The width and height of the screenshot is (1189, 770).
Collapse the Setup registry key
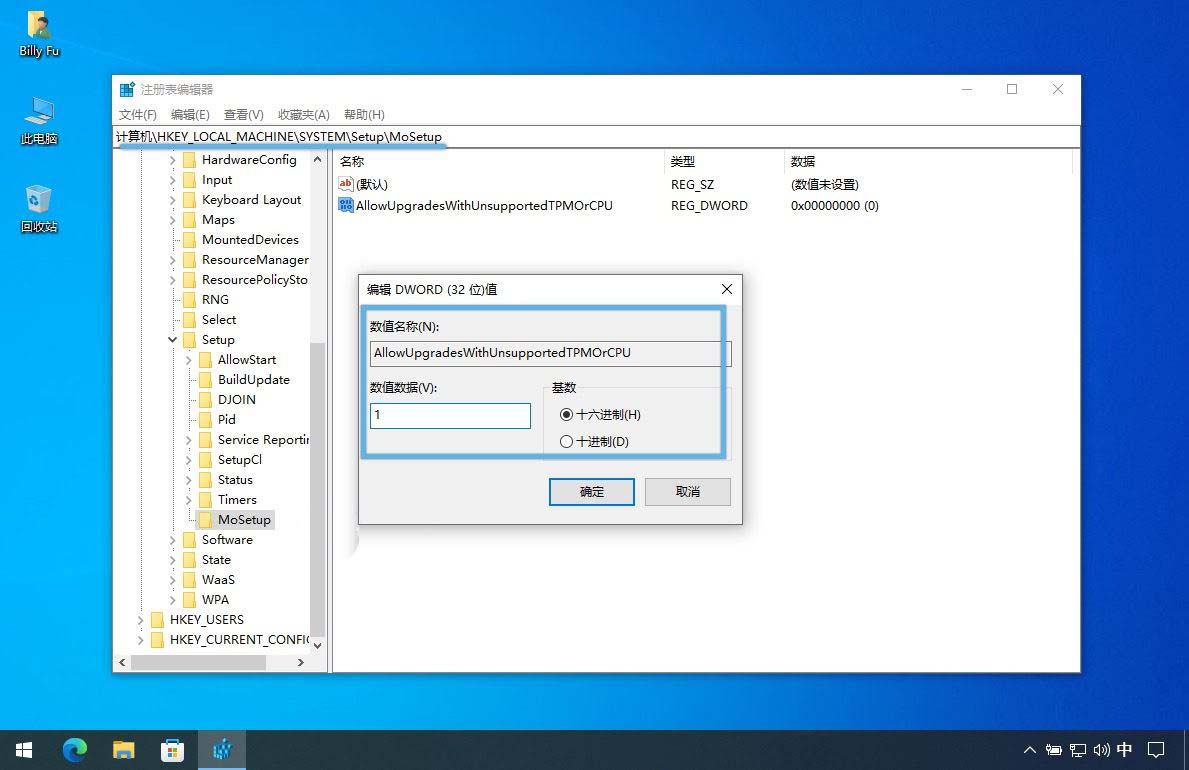coord(172,339)
